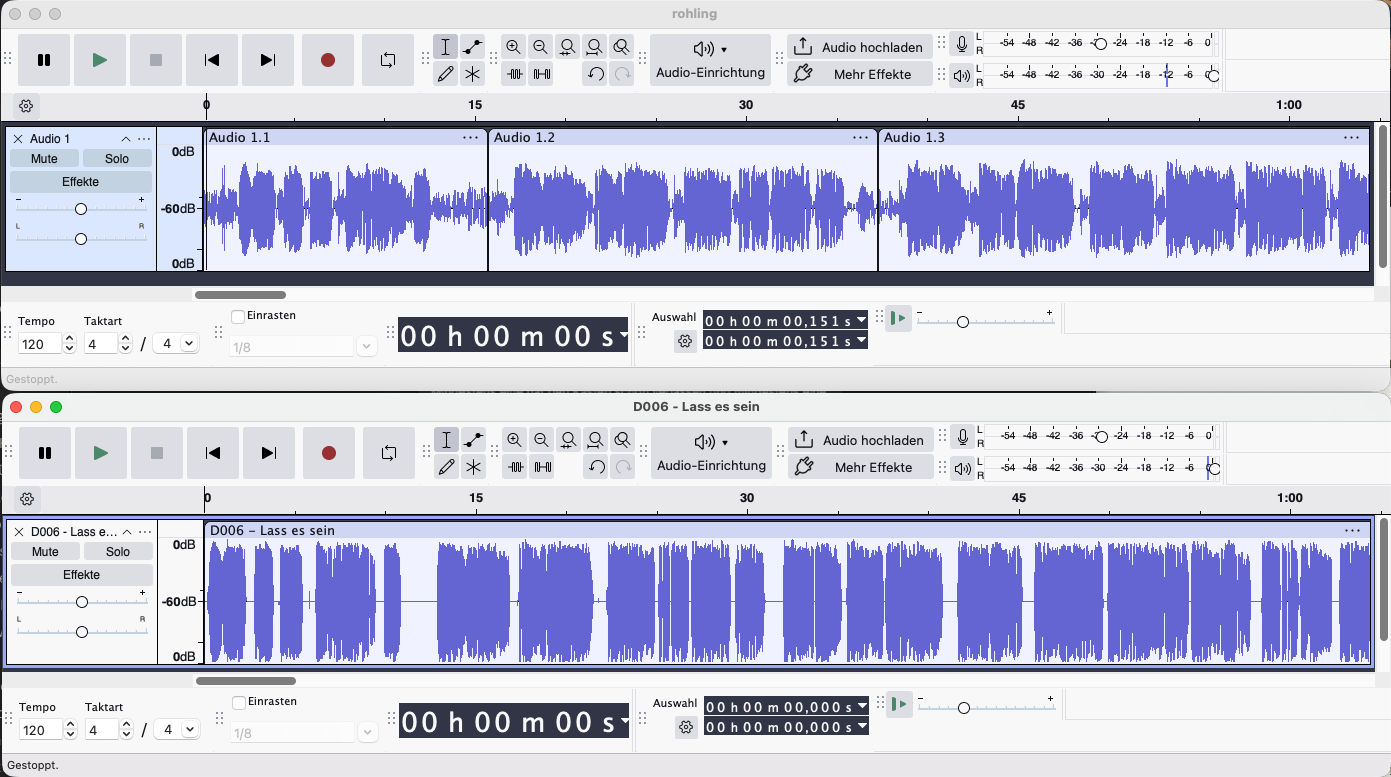
Task: Click the Tempo field in rohling window
Action: [x=40, y=343]
